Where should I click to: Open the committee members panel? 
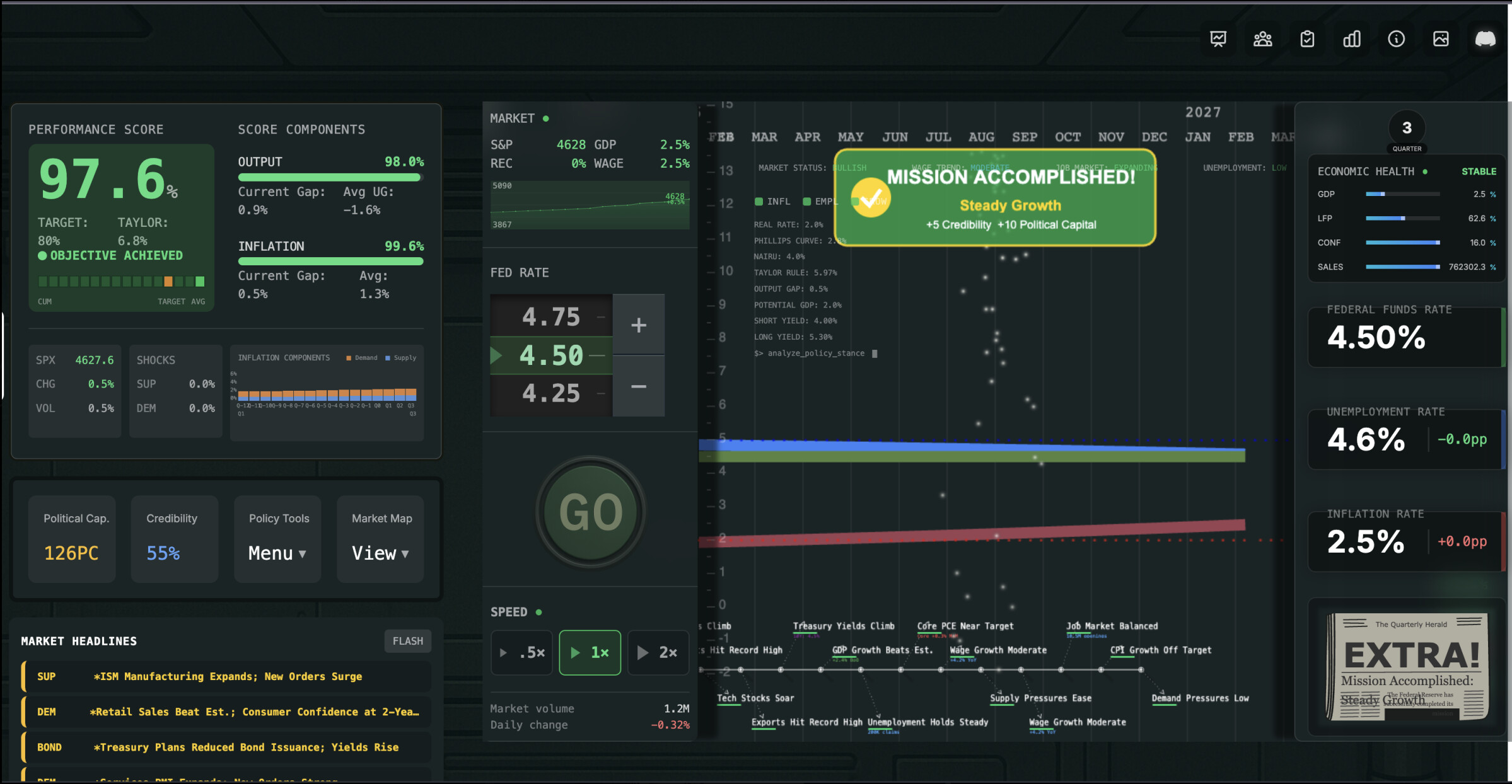click(x=1262, y=39)
